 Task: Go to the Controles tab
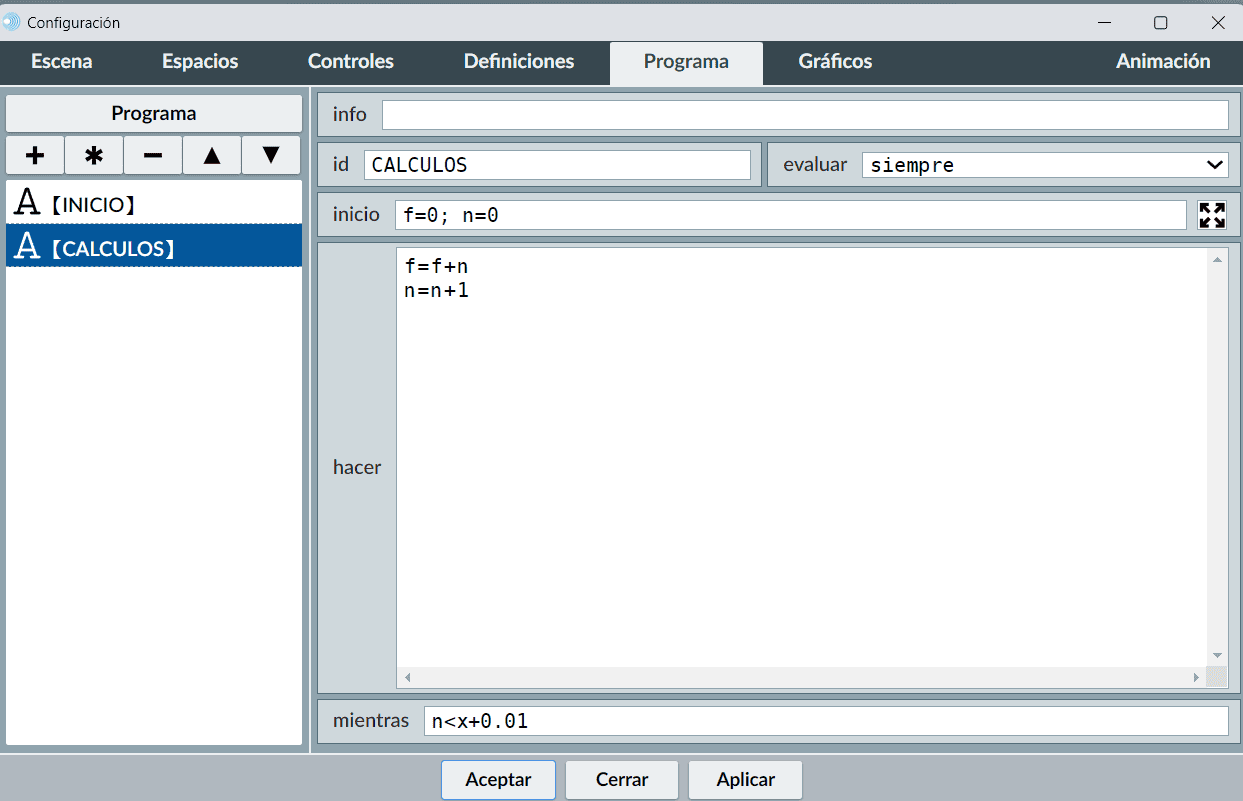pyautogui.click(x=351, y=62)
